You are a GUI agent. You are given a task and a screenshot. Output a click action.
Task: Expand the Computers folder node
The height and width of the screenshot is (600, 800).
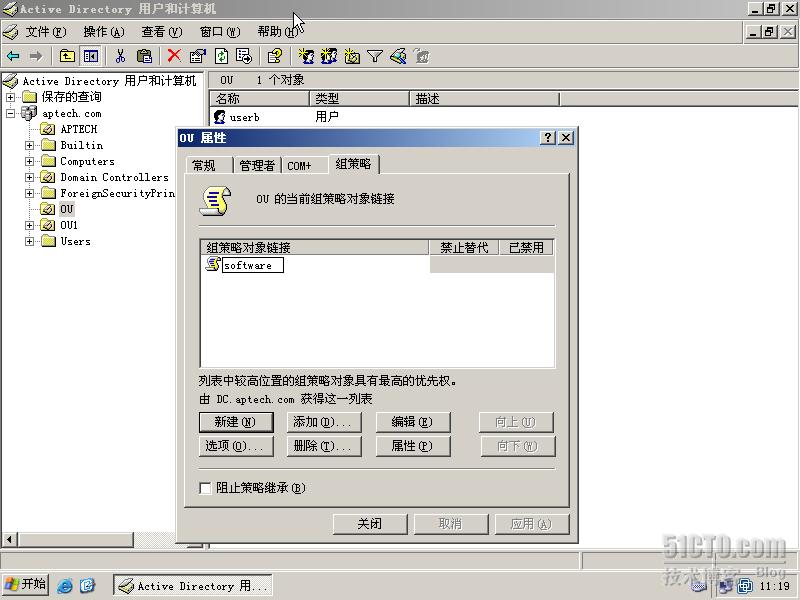30,162
